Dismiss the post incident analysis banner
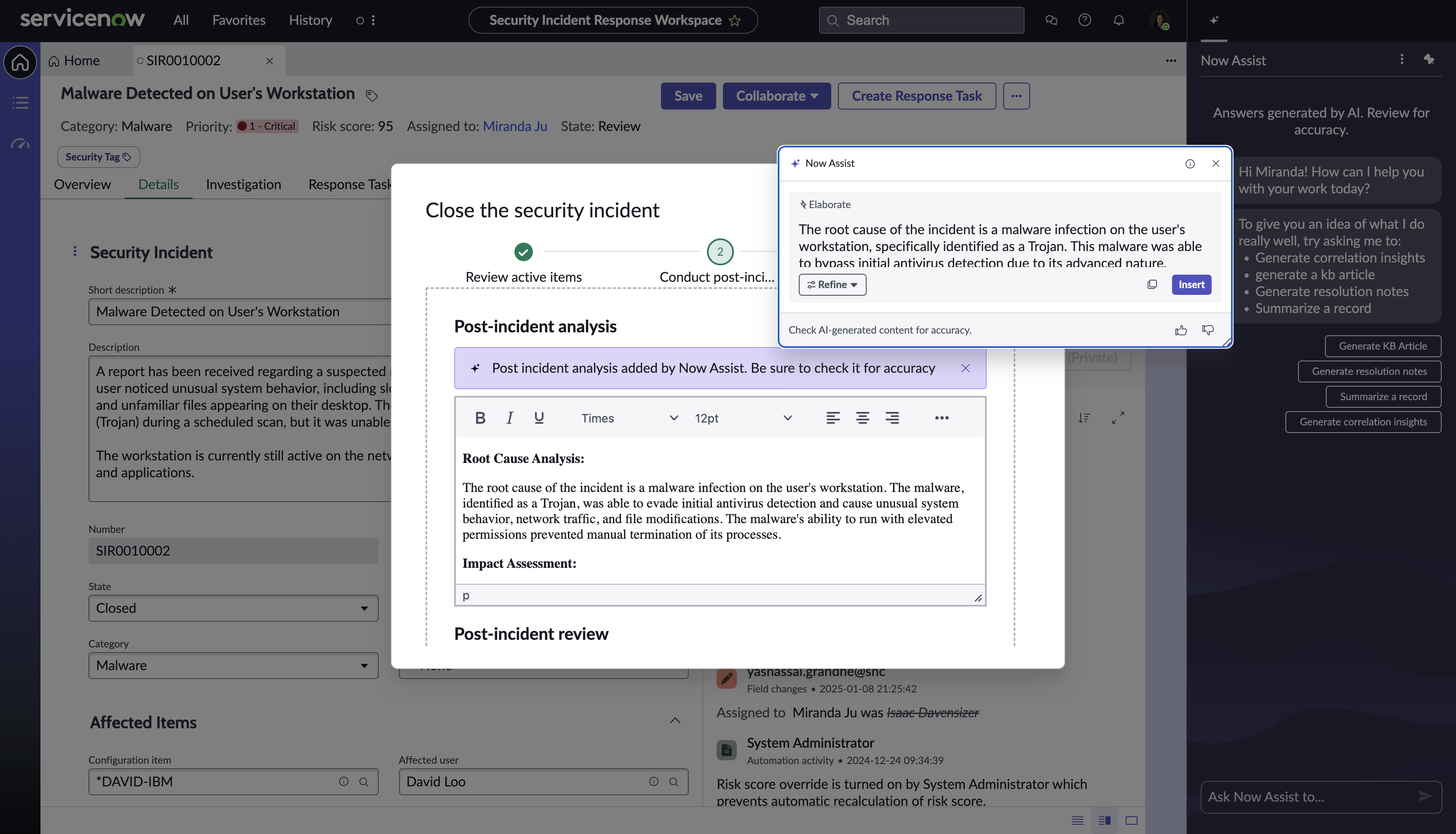The height and width of the screenshot is (834, 1456). pyautogui.click(x=965, y=368)
